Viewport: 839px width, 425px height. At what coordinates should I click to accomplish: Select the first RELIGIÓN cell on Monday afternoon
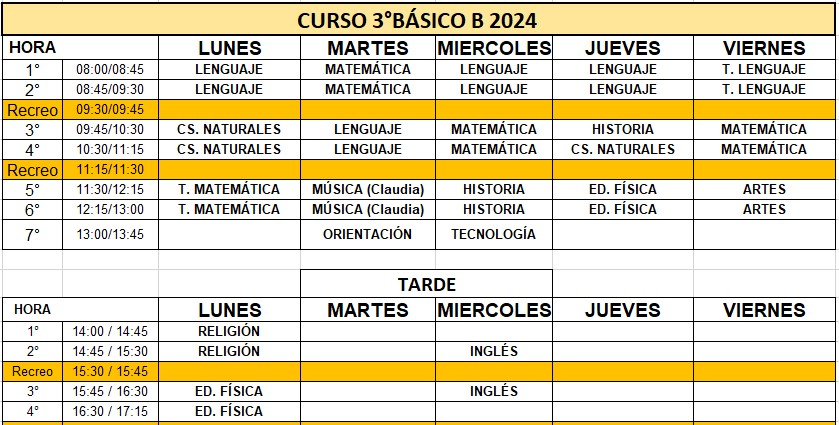pyautogui.click(x=230, y=331)
